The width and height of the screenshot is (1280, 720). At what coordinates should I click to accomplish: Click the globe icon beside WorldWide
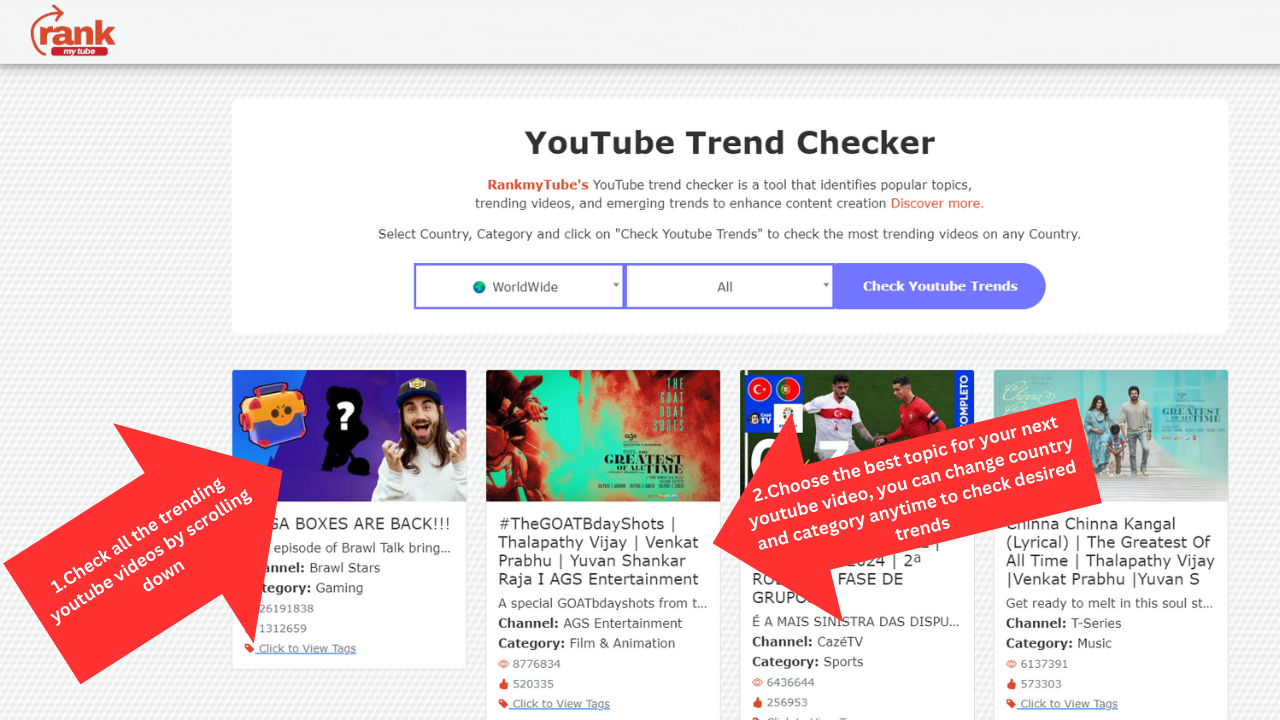coord(479,287)
